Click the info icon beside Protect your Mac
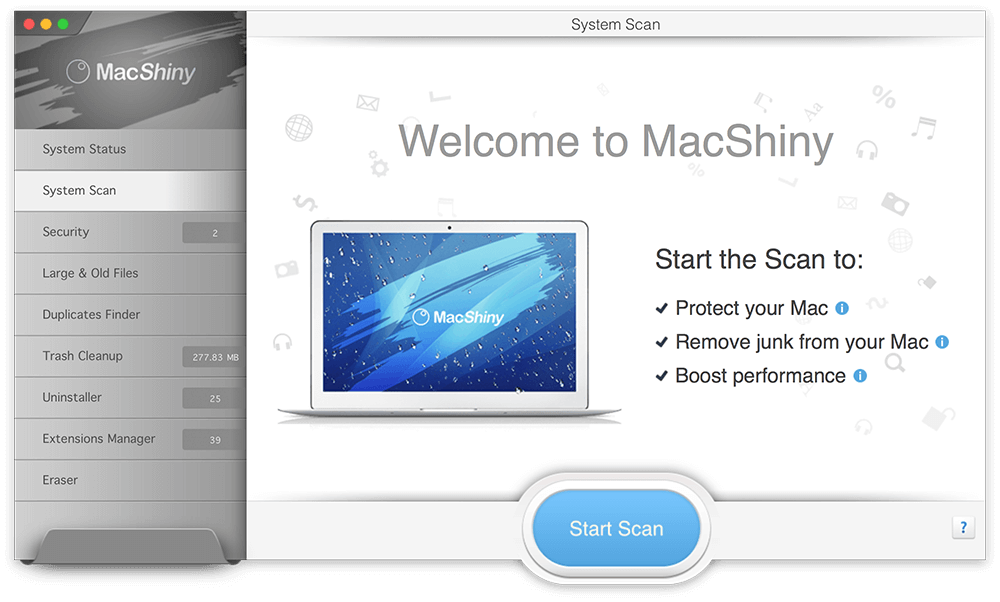The height and width of the screenshot is (602, 1000). tap(842, 309)
